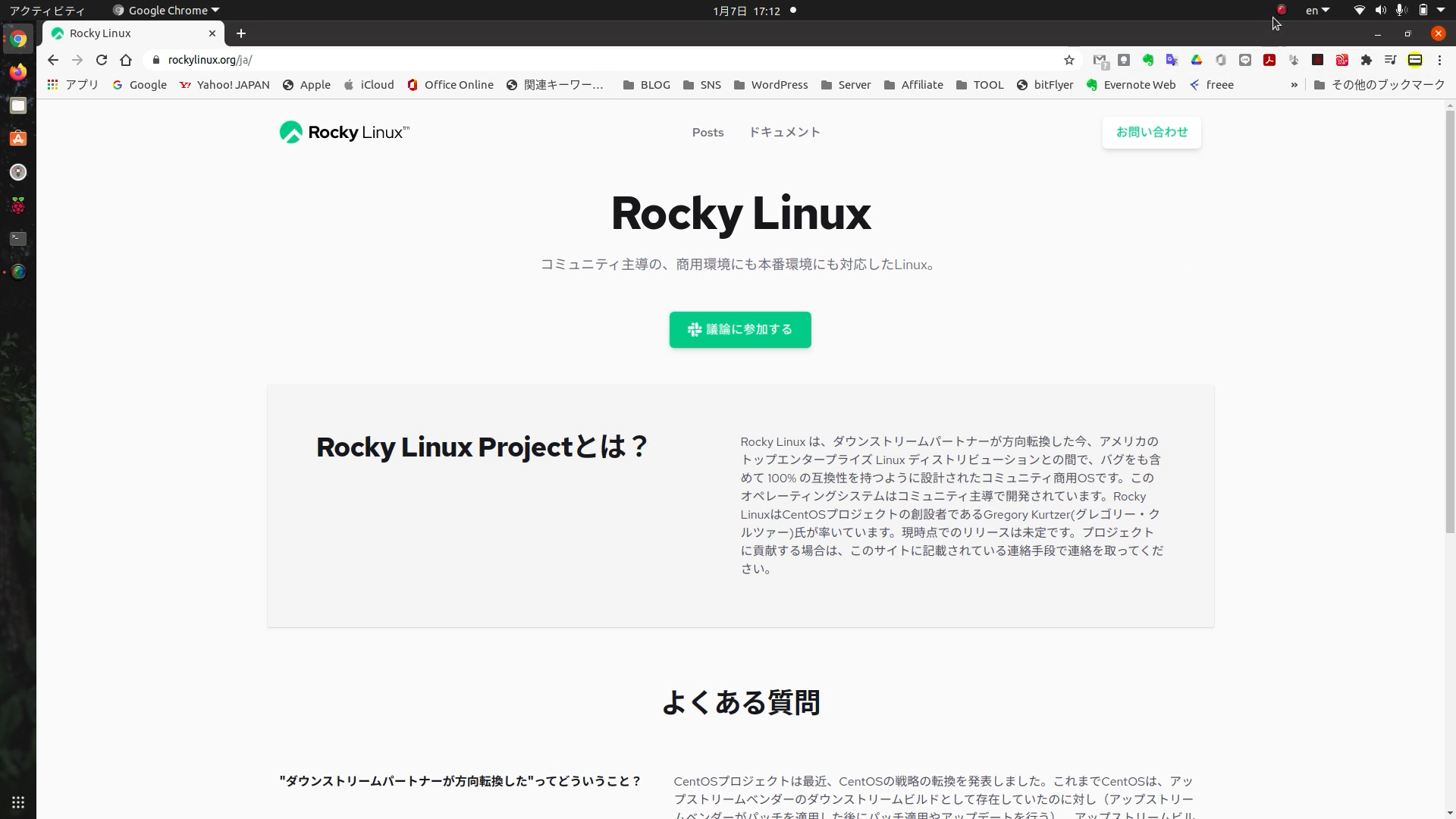
Task: Click the LINE extension icon
Action: pyautogui.click(x=1245, y=60)
